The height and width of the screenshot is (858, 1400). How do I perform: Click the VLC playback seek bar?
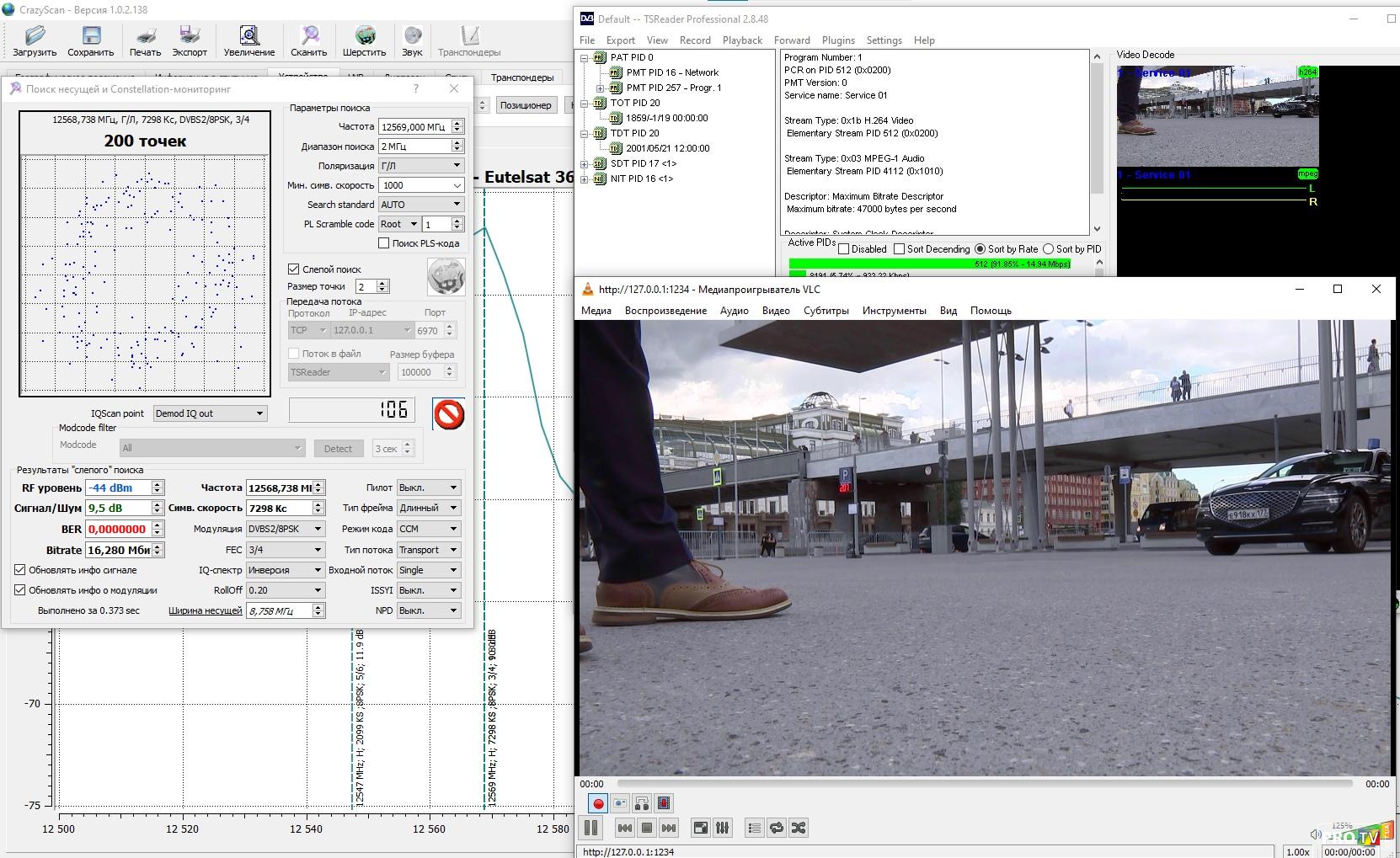tap(984, 784)
